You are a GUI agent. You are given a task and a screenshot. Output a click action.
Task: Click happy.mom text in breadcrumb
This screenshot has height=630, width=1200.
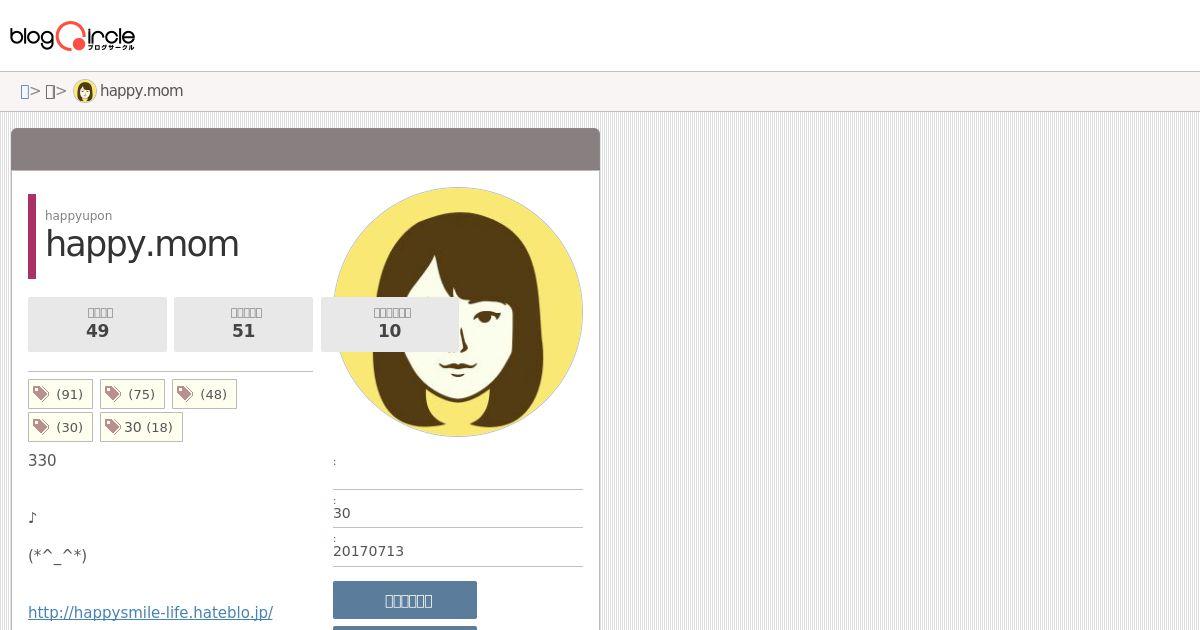point(141,91)
